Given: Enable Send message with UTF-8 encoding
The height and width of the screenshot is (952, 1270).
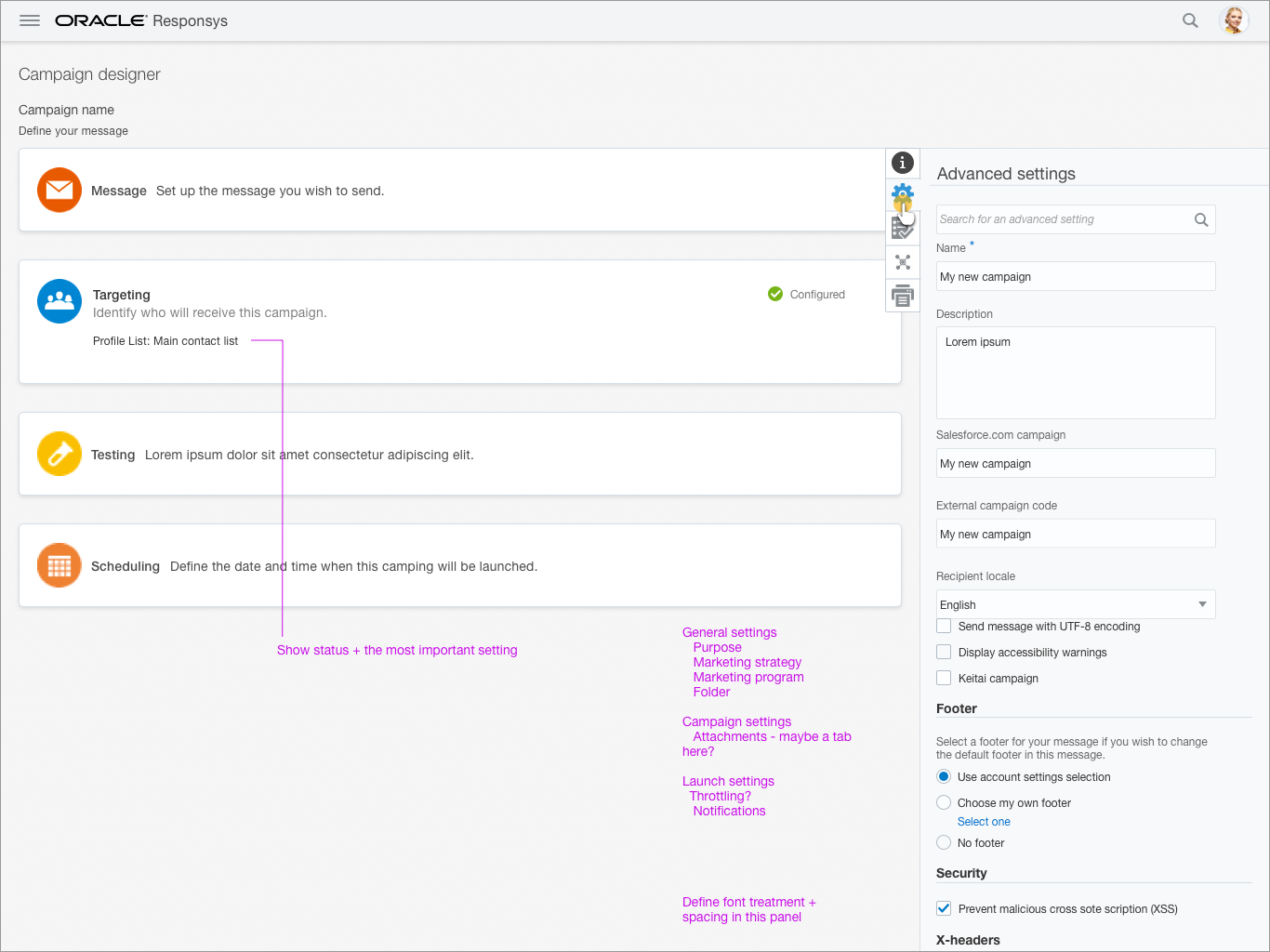Looking at the screenshot, I should click(944, 627).
